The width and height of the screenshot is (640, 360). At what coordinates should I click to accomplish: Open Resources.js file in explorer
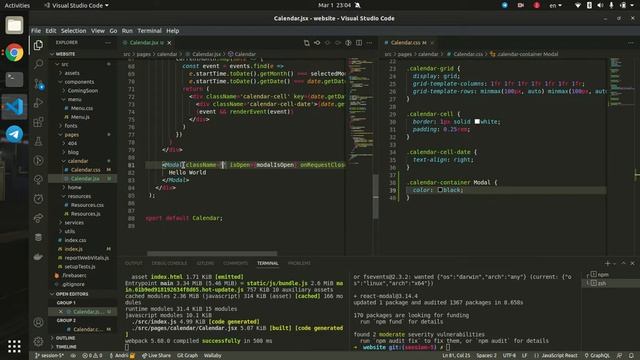tap(83, 213)
